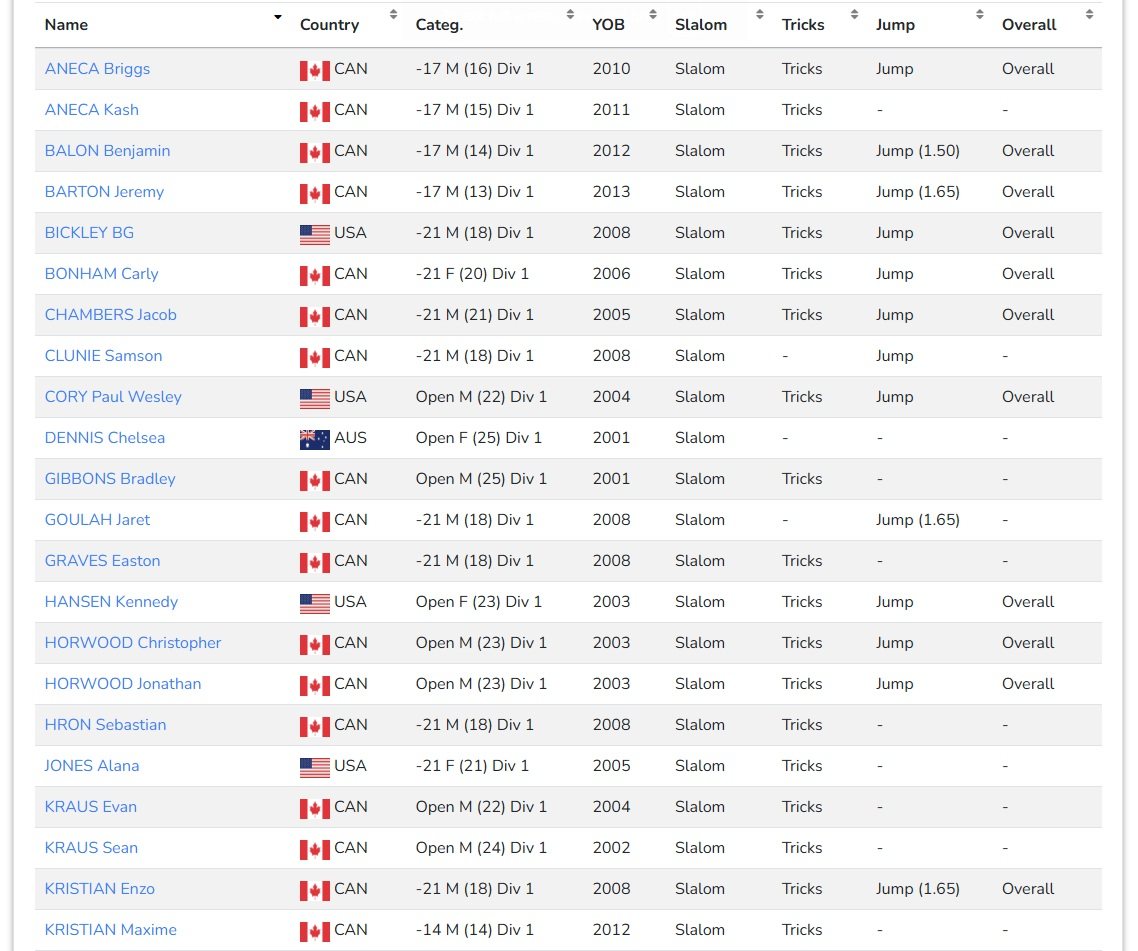Sort entries by the Overall column
The image size is (1138, 951).
coord(1089,15)
